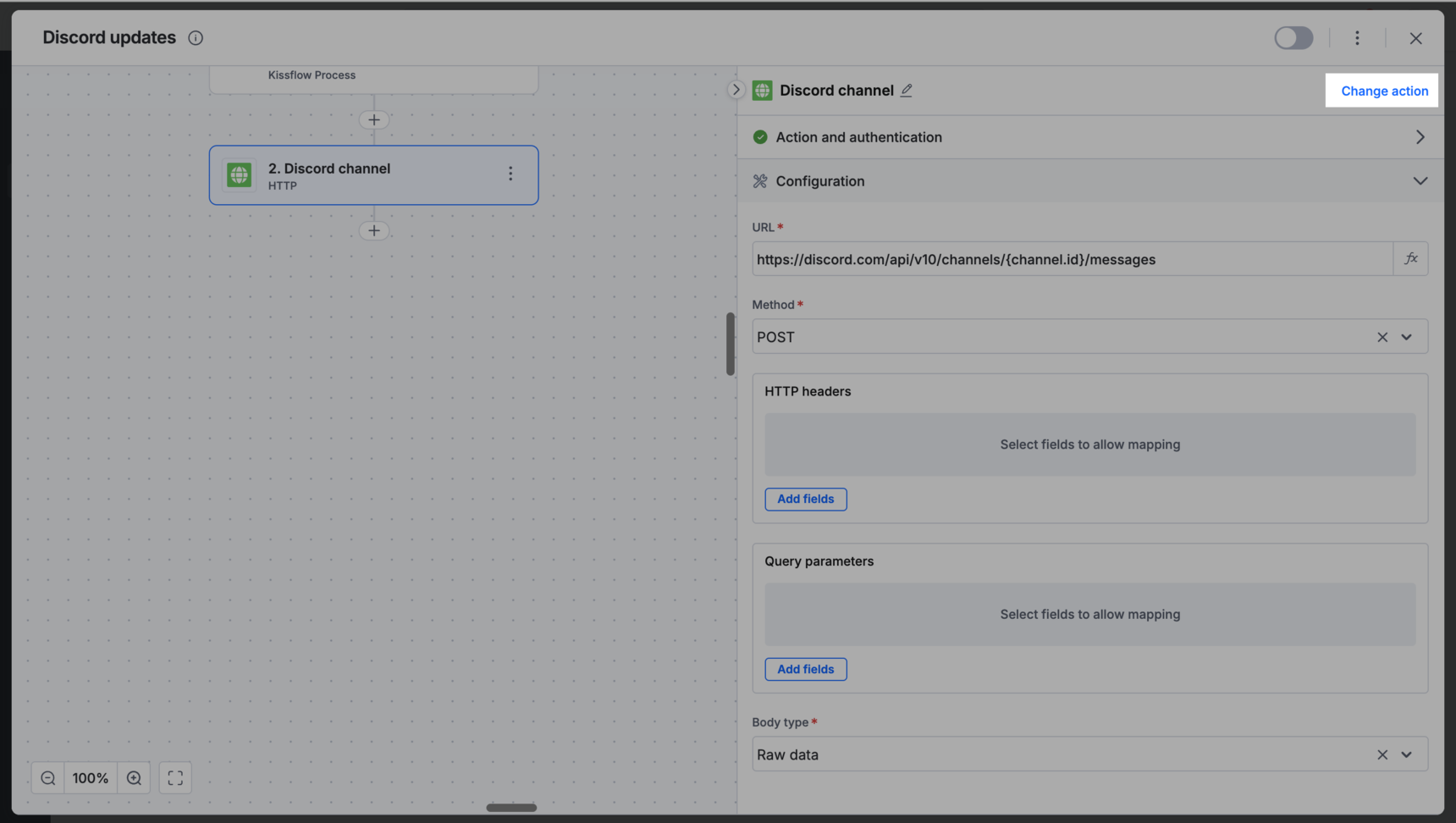
Task: Clear the POST method selection
Action: [x=1382, y=337]
